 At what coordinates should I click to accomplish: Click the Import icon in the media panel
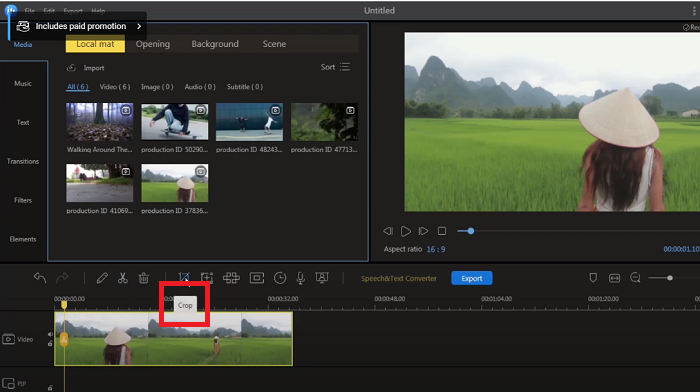[71, 68]
